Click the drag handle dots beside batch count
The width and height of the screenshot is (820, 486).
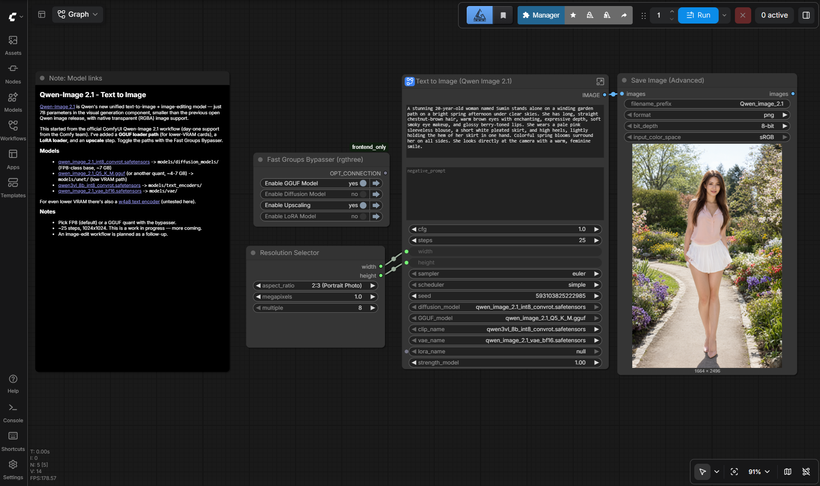[643, 16]
